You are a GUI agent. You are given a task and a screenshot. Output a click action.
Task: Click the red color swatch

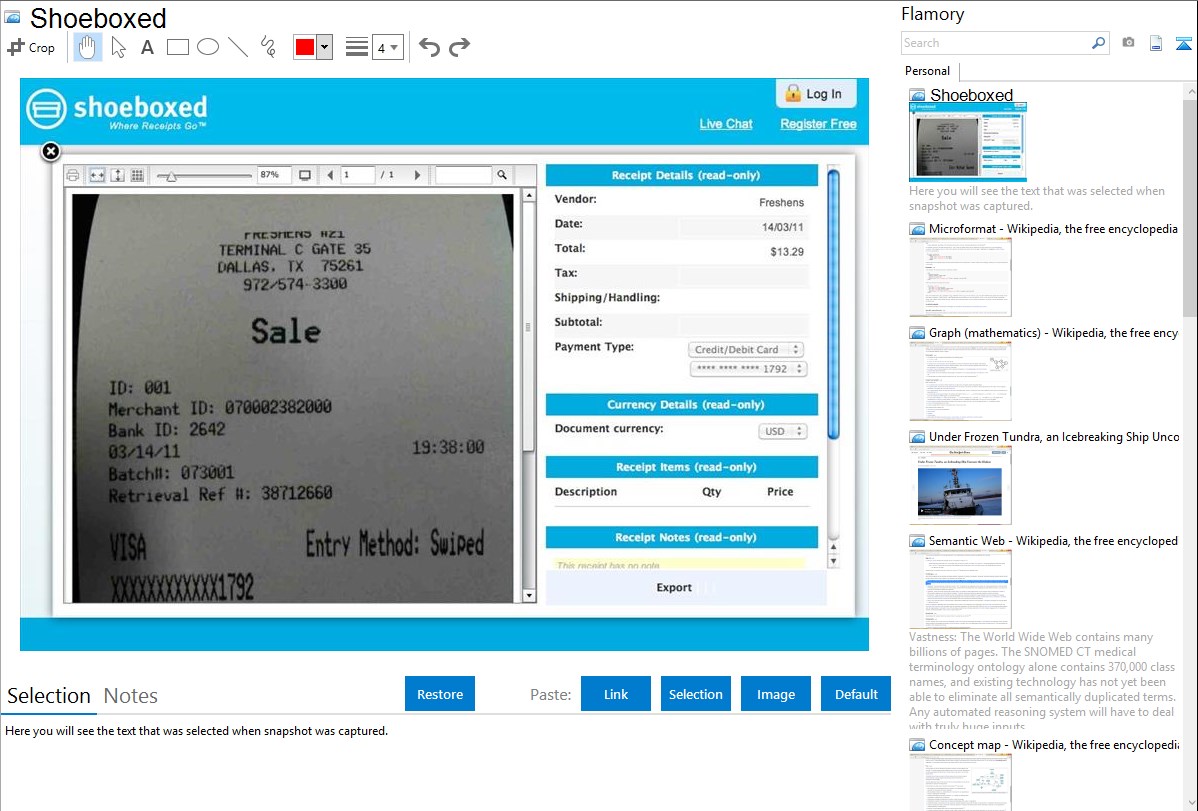point(305,47)
